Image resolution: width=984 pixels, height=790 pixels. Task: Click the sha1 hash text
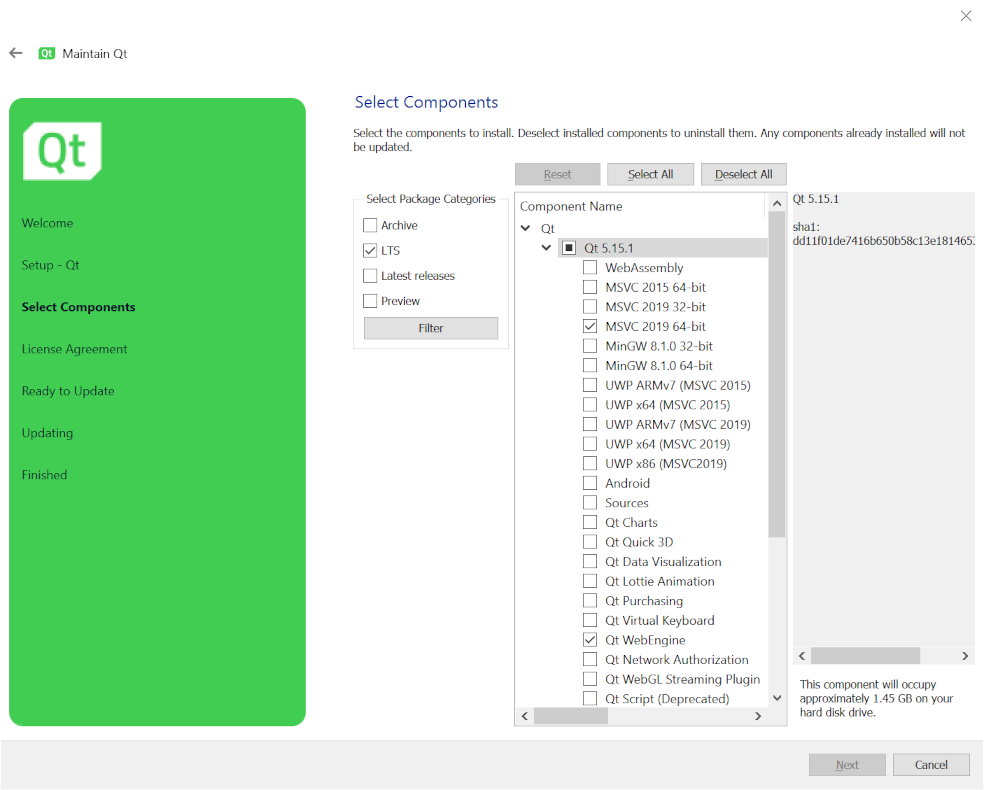[883, 241]
